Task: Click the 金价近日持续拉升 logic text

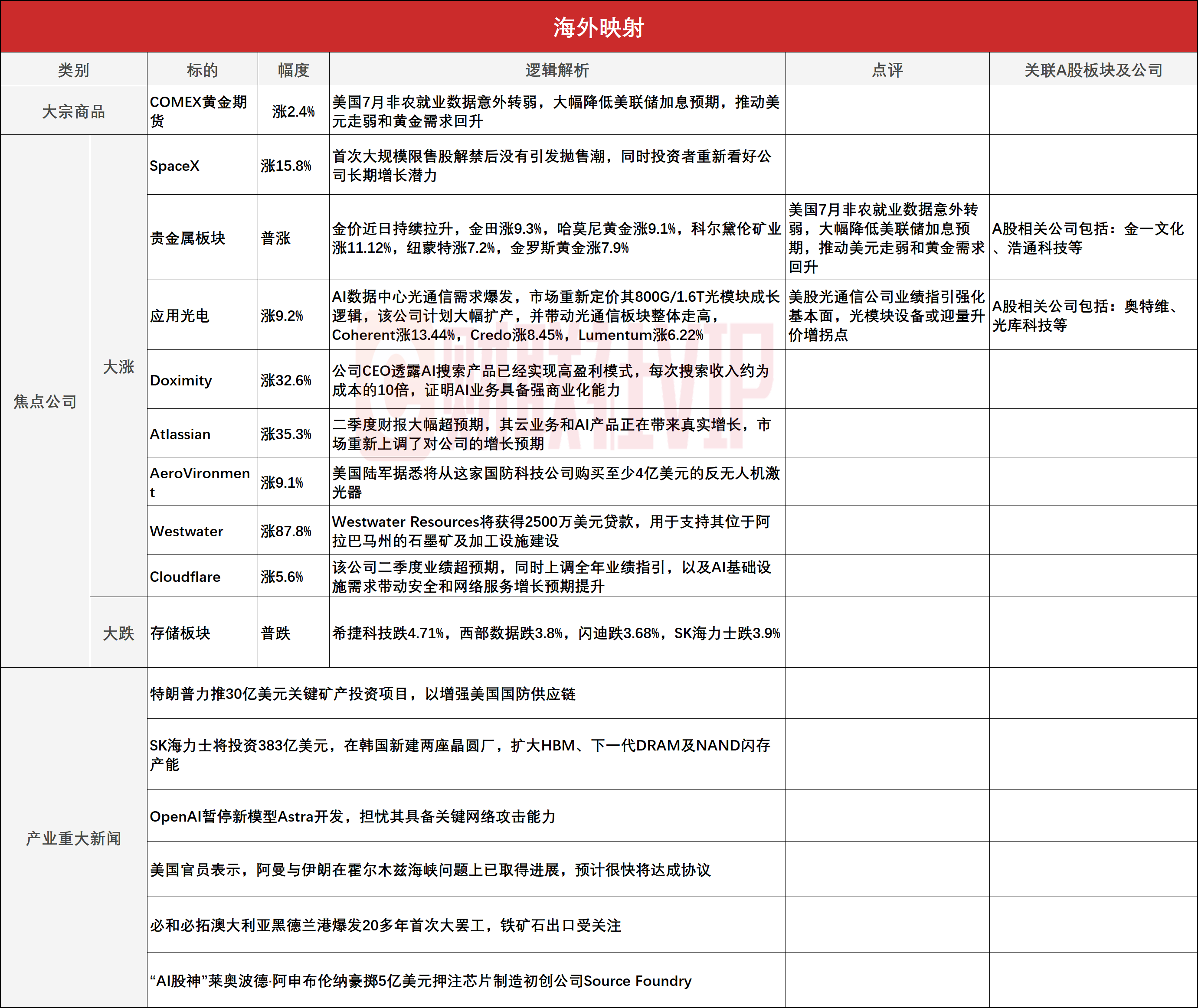Action: (556, 238)
